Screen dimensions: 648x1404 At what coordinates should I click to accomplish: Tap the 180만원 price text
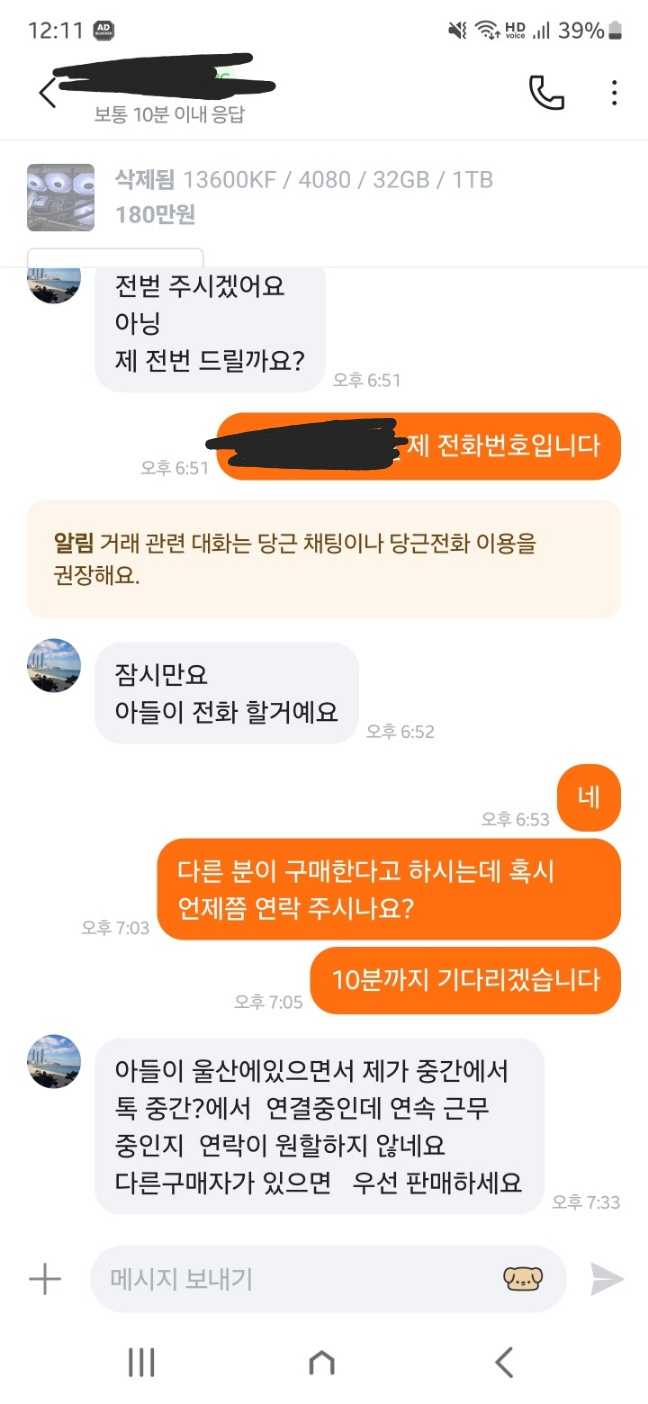[x=155, y=214]
